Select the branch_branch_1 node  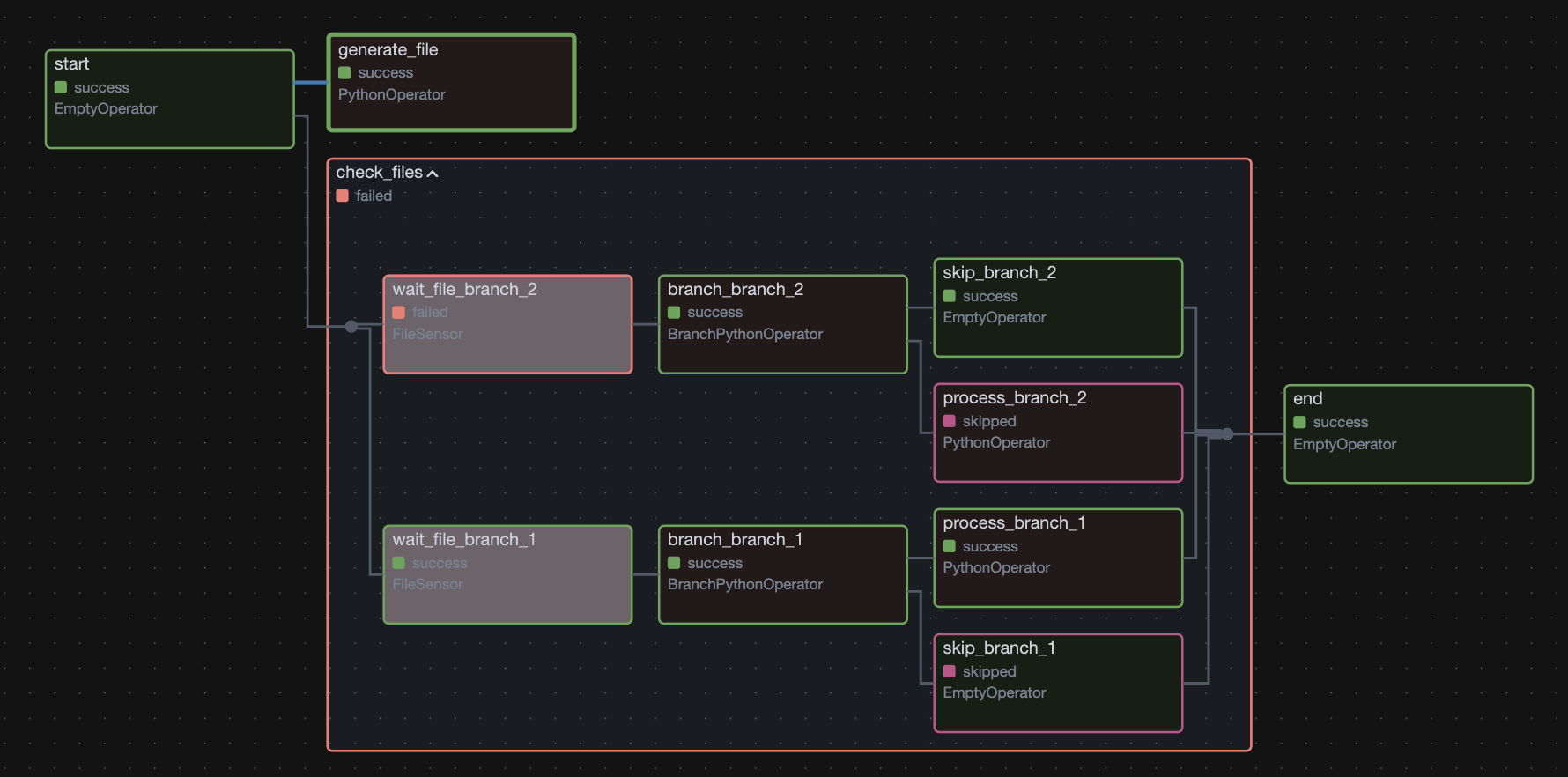(782, 574)
